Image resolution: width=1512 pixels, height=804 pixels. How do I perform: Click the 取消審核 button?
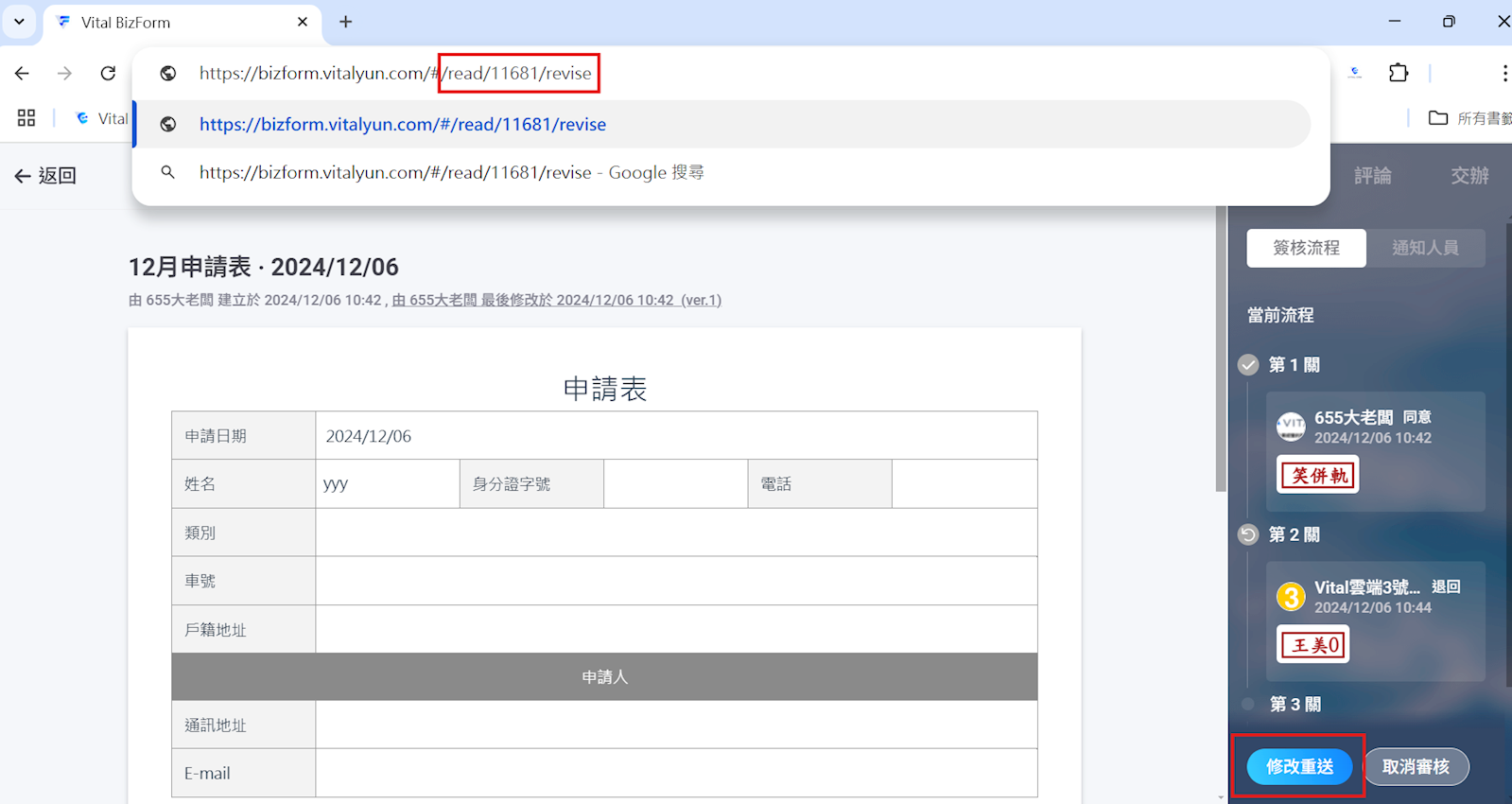click(x=1416, y=766)
